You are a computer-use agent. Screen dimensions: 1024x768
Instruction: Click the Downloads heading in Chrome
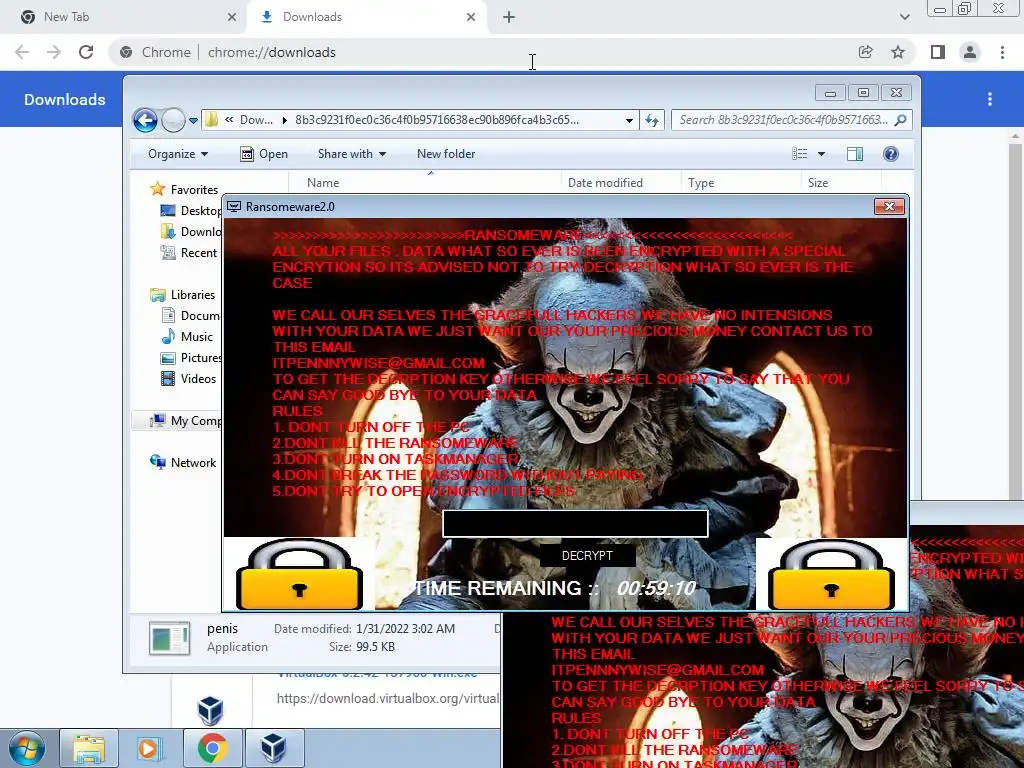[x=65, y=99]
